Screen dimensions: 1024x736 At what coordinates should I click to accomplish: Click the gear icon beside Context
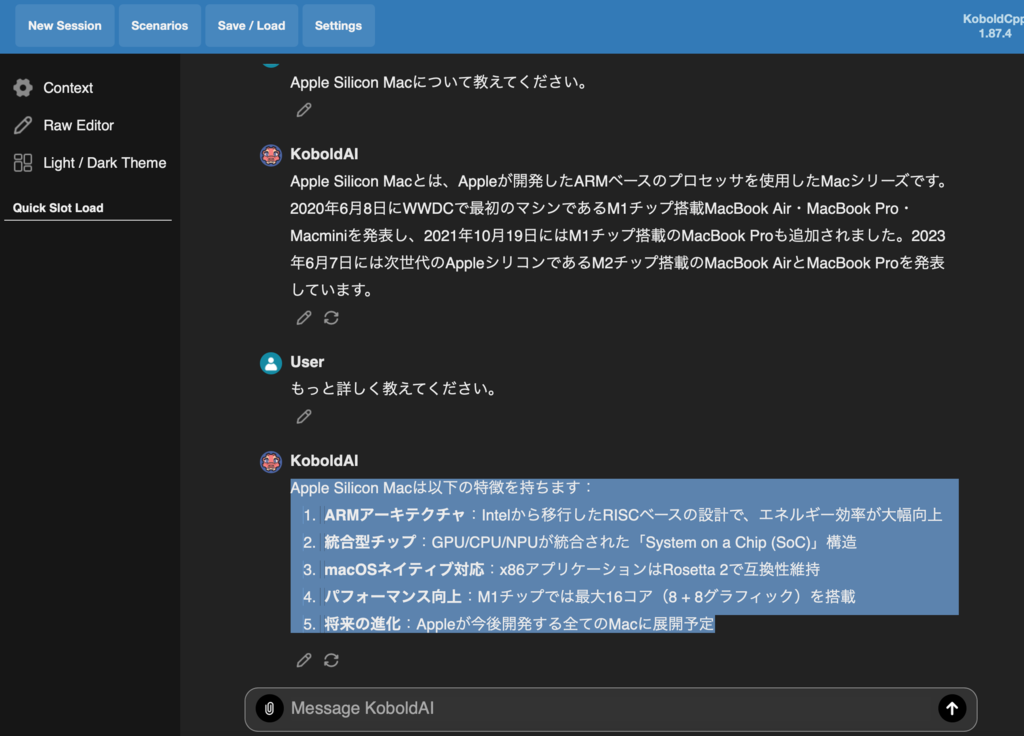click(x=23, y=88)
